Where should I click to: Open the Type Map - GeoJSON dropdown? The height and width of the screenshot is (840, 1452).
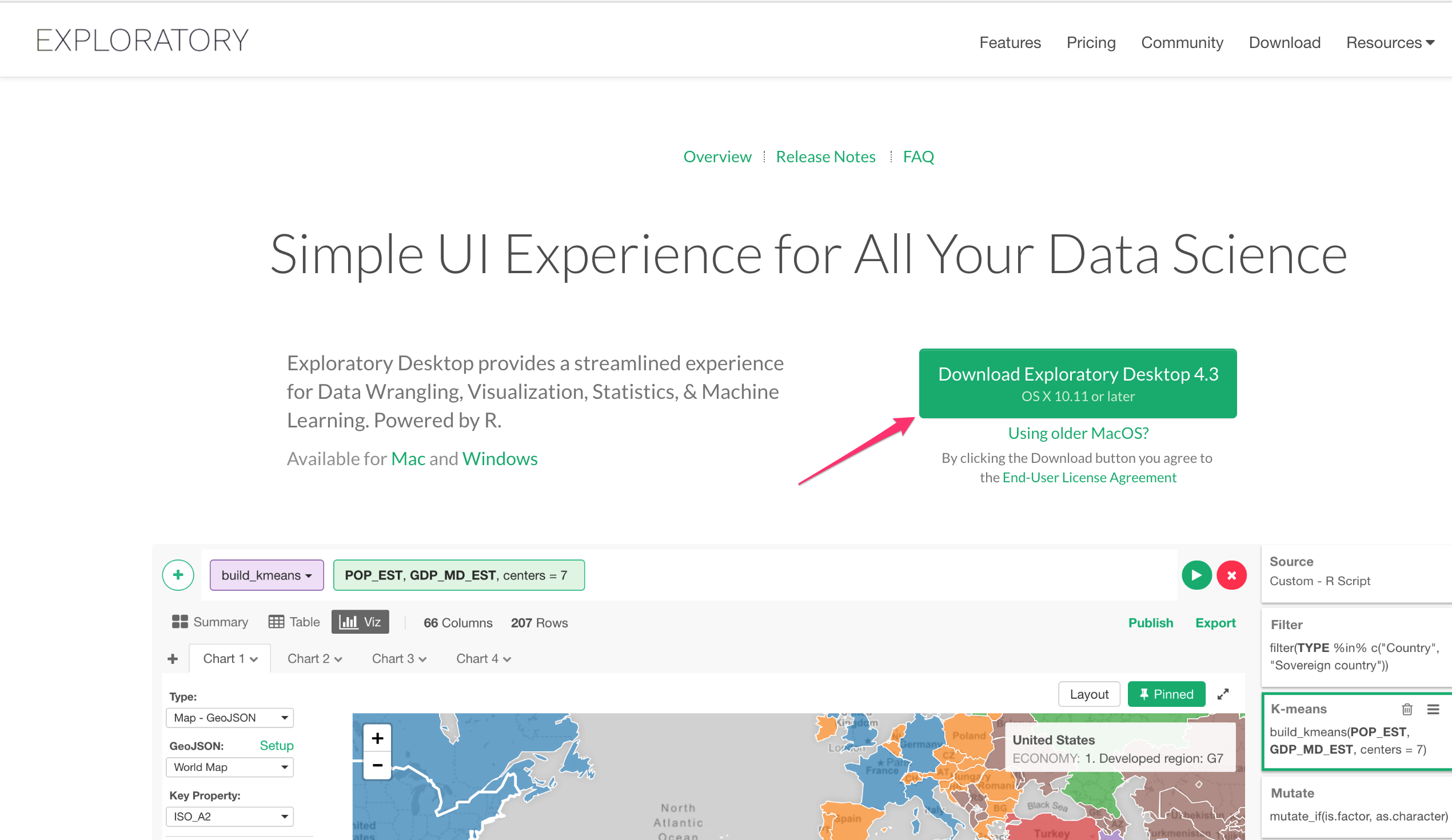coord(230,718)
